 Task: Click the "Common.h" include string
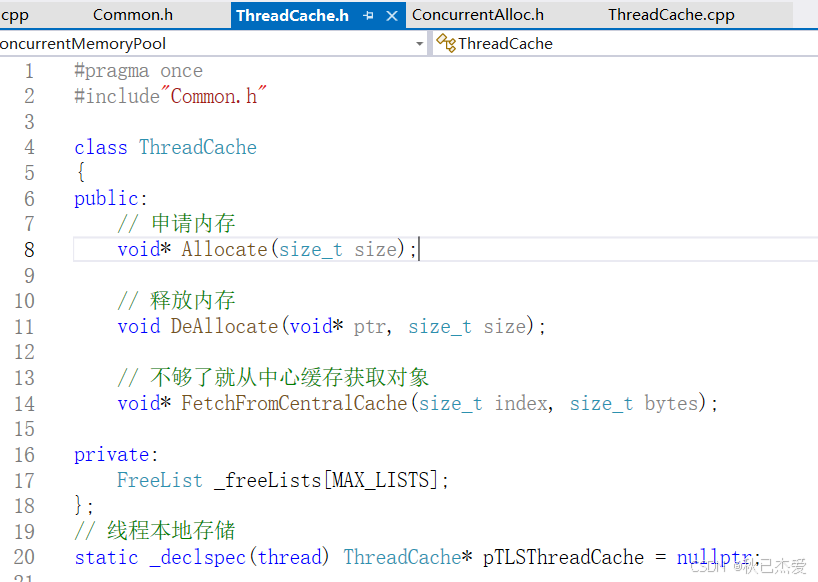214,96
